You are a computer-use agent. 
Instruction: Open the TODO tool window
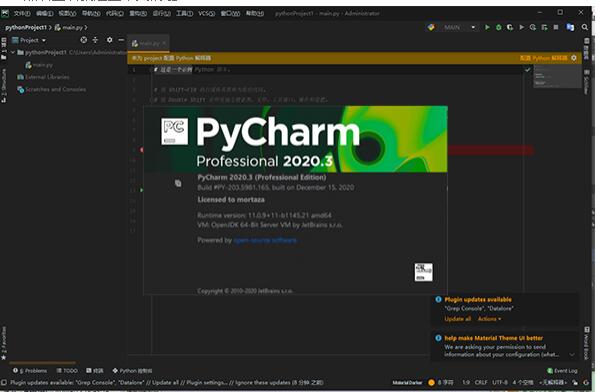(x=67, y=371)
